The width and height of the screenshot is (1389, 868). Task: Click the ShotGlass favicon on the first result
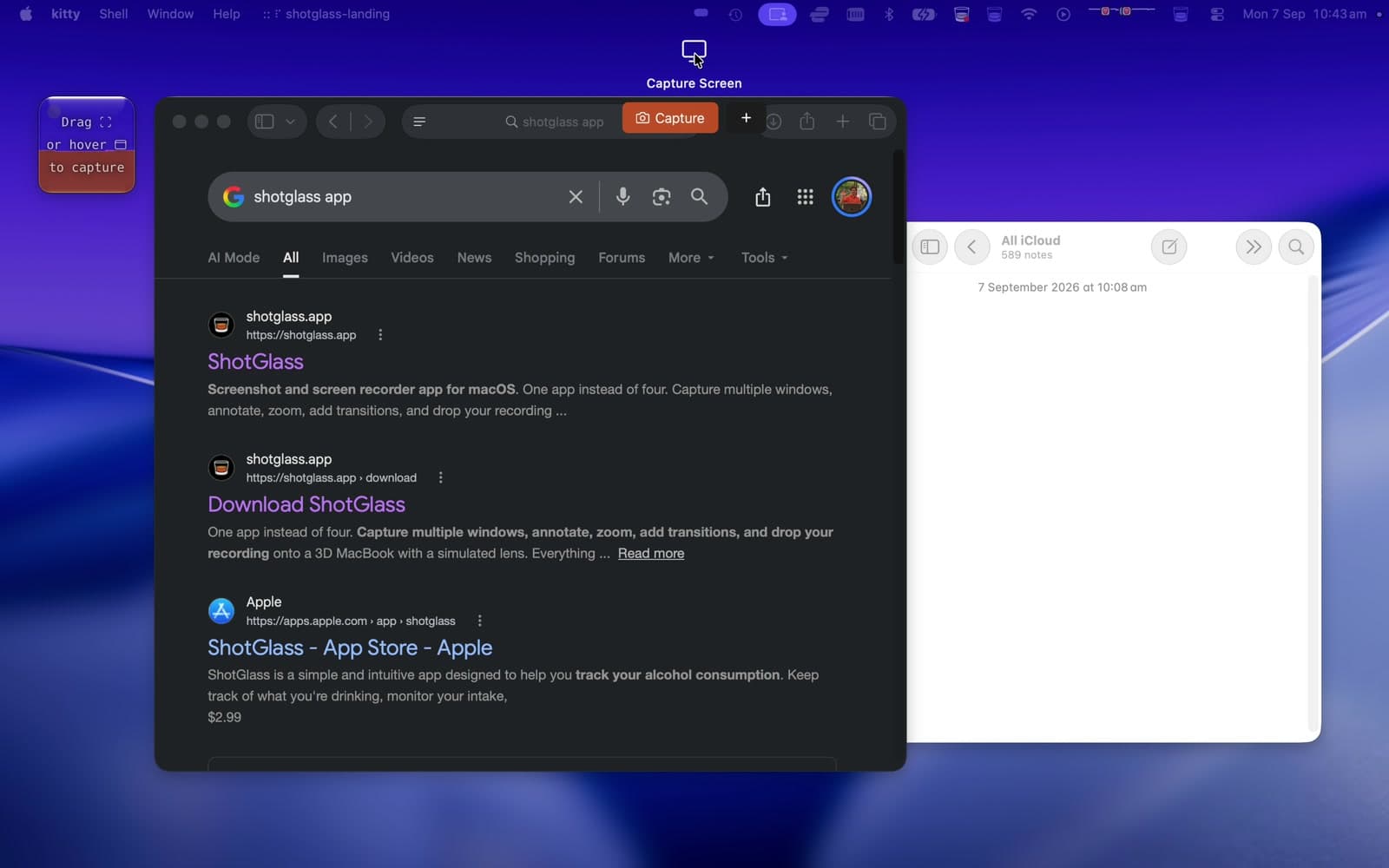tap(221, 325)
